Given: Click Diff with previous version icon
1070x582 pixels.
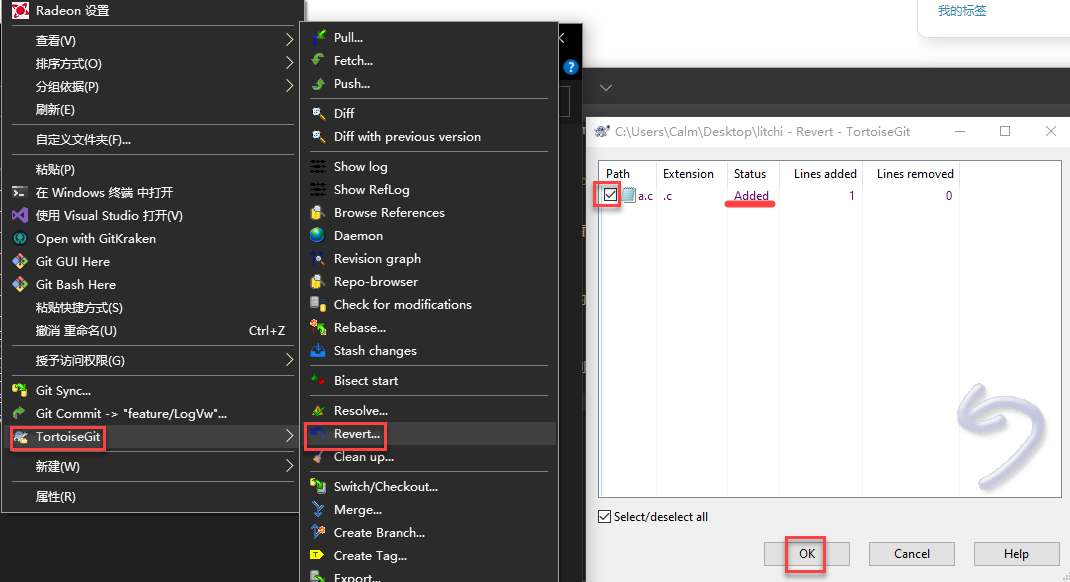Looking at the screenshot, I should click(x=318, y=136).
